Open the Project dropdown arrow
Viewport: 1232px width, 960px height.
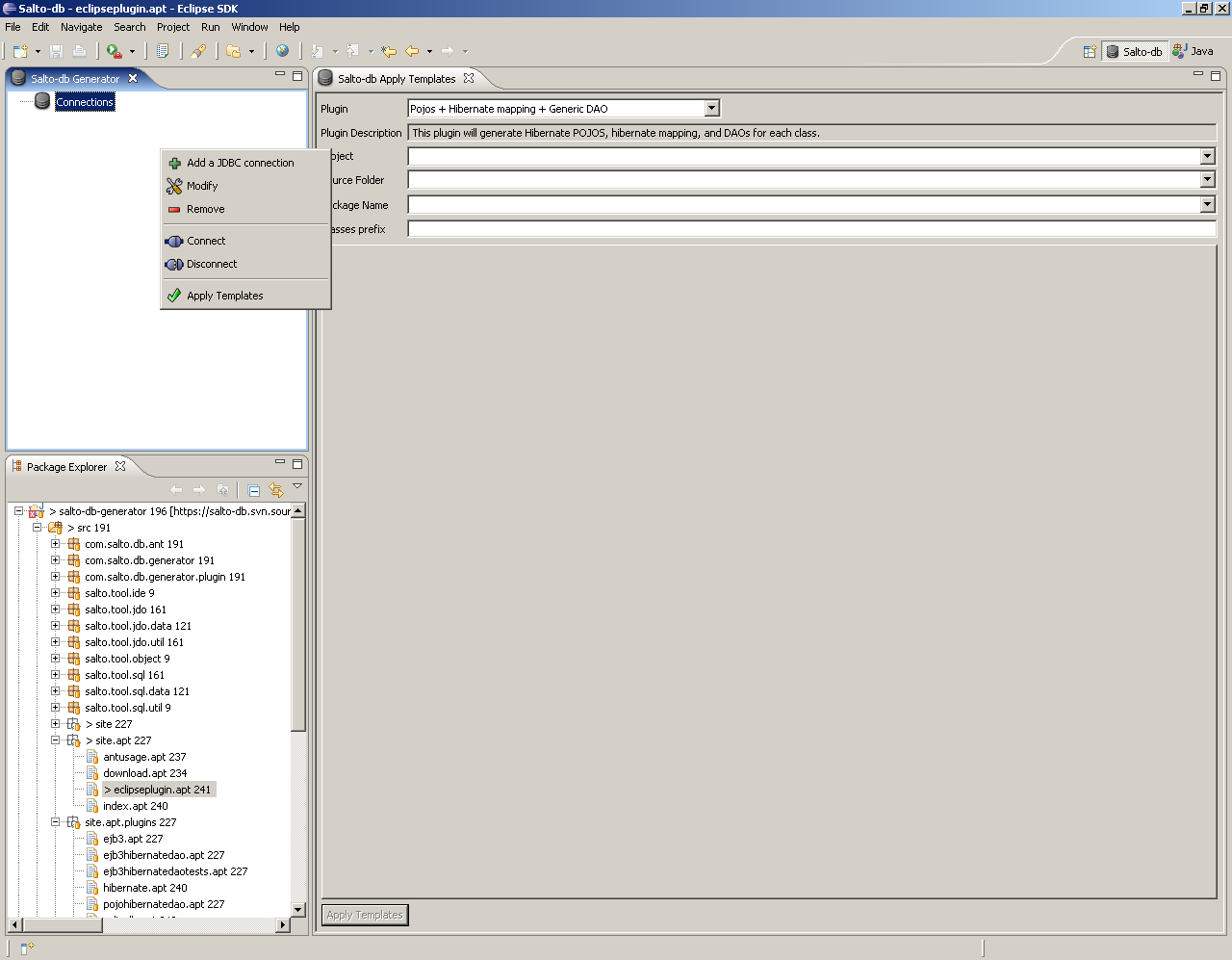[x=1208, y=156]
